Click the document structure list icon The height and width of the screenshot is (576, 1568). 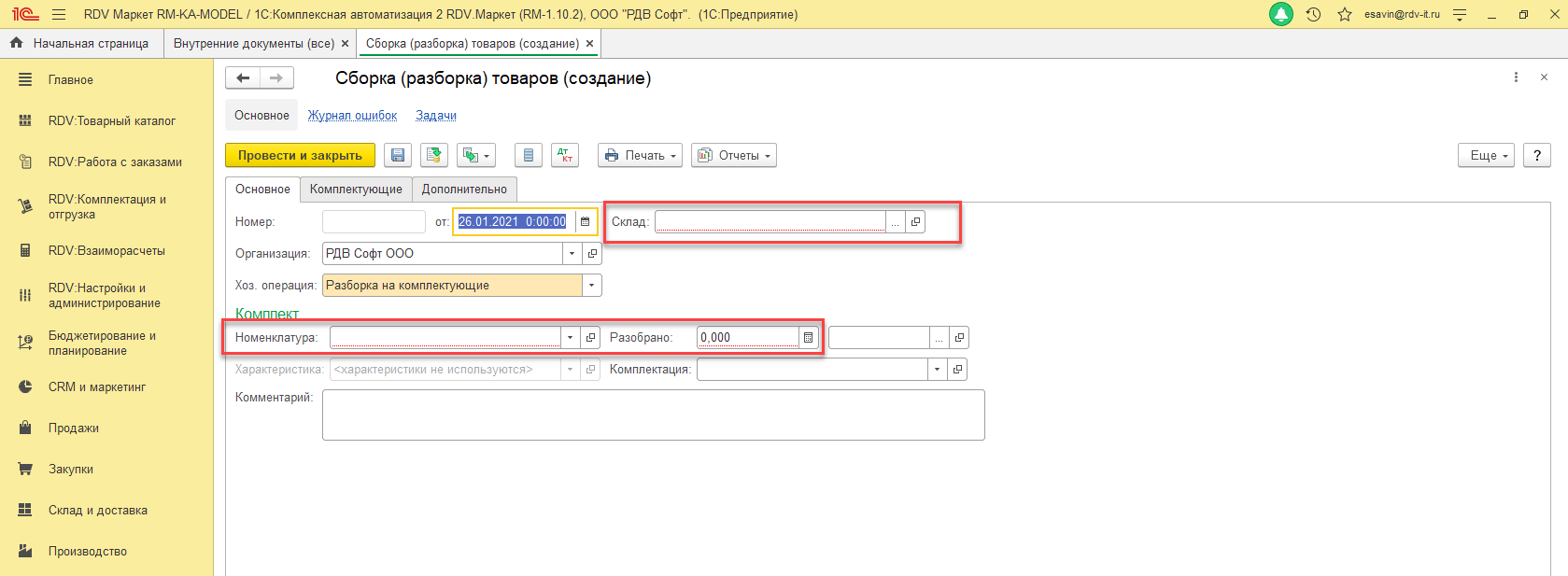pyautogui.click(x=529, y=156)
